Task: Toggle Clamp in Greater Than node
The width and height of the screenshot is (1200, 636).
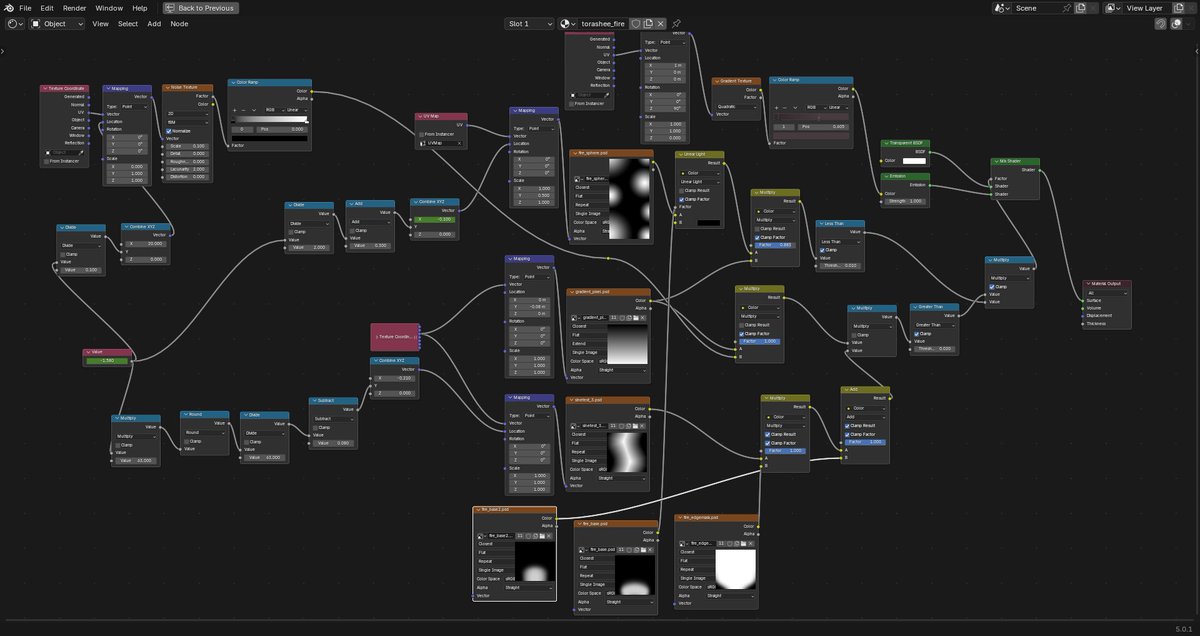Action: tap(916, 334)
